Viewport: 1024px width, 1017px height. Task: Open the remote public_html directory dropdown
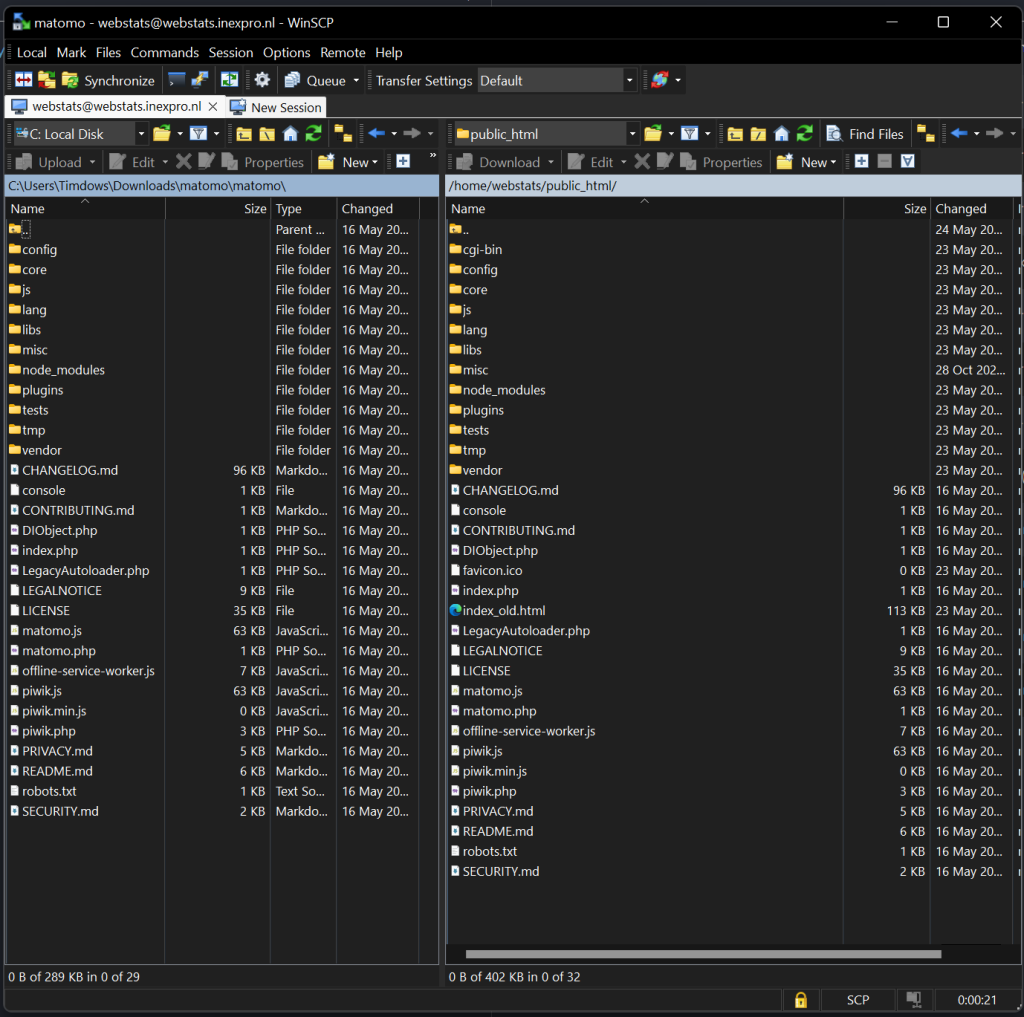(546, 134)
